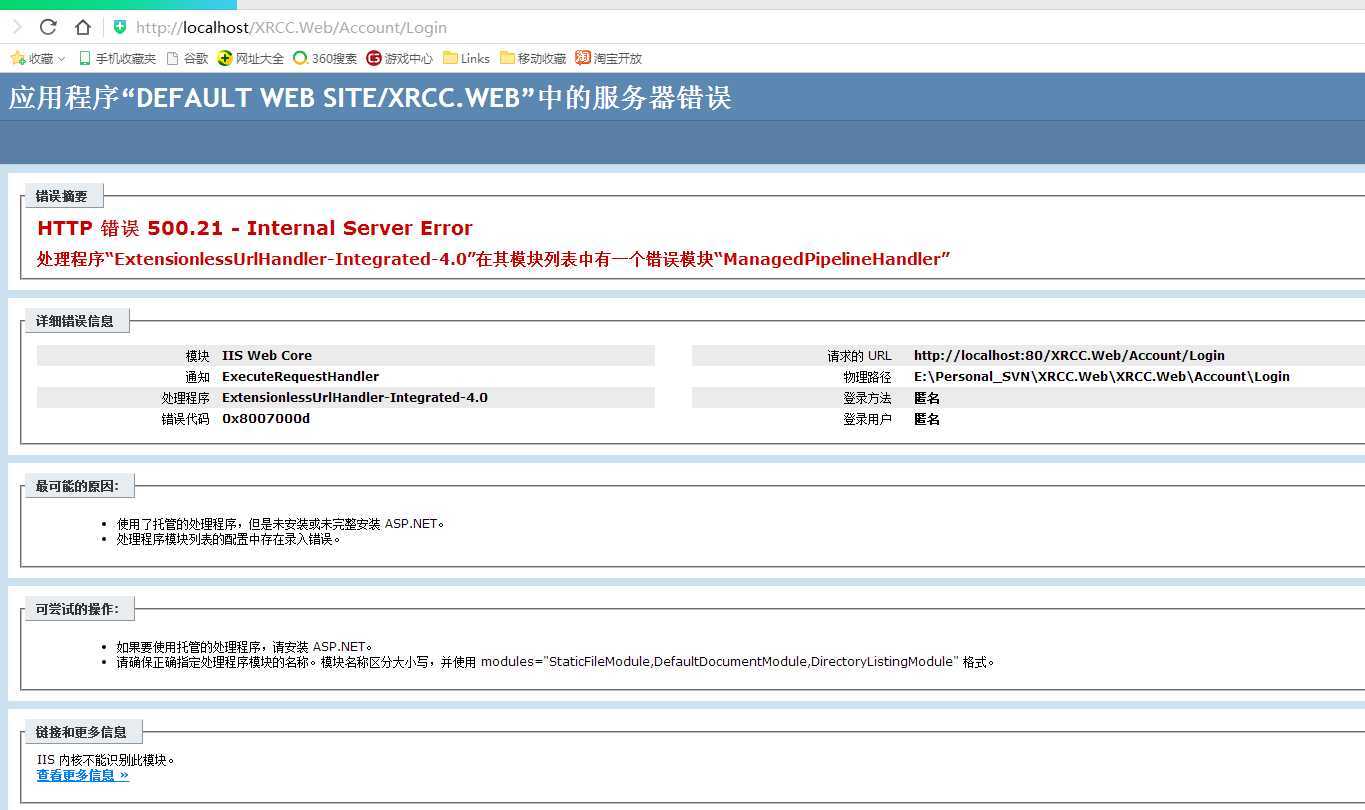Image resolution: width=1365 pixels, height=810 pixels.
Task: Expand the 收藏 dropdown arrow
Action: [x=62, y=59]
